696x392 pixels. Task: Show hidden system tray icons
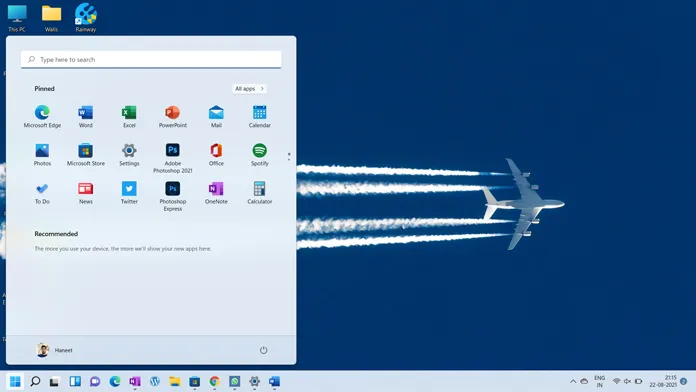(573, 381)
